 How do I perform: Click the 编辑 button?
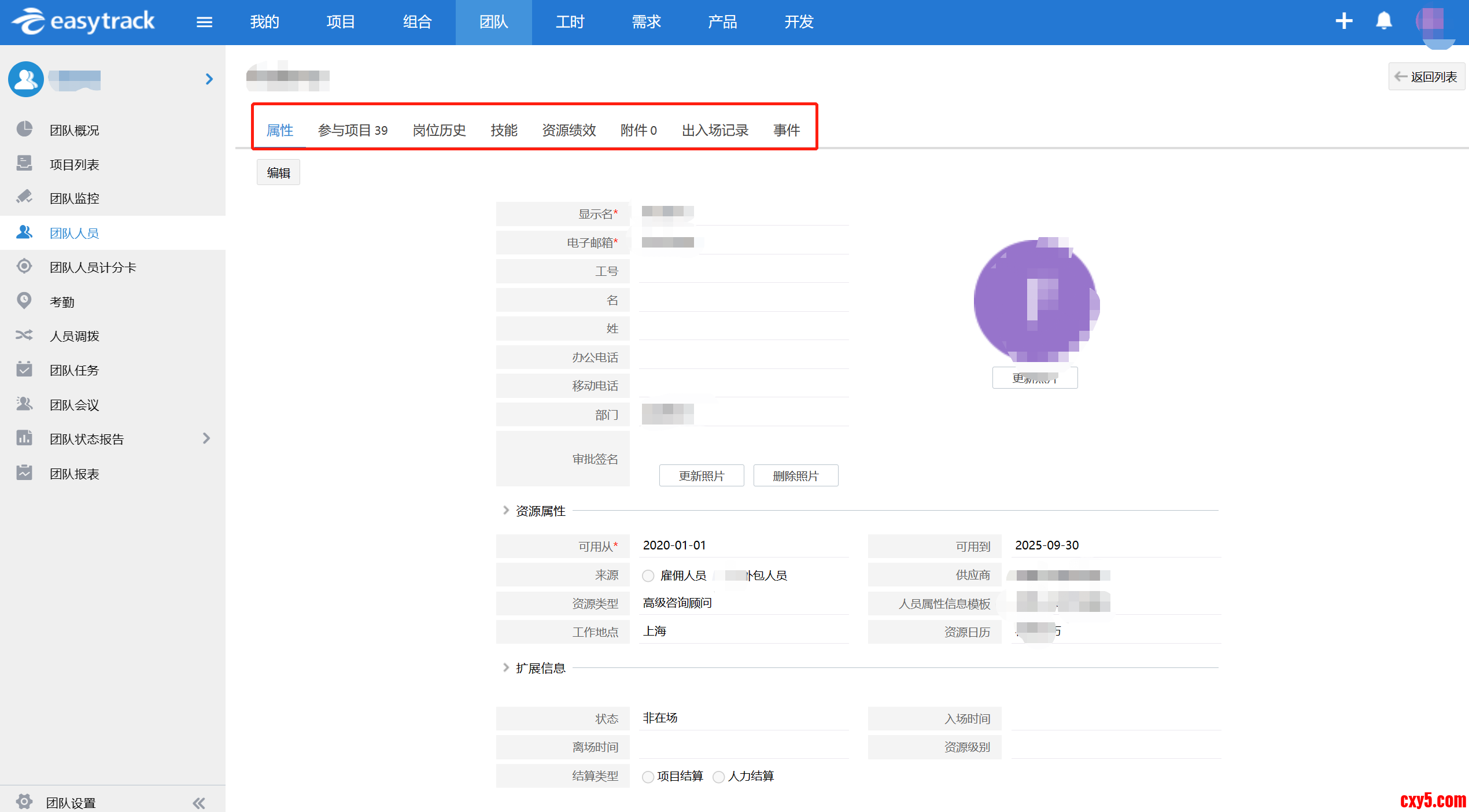pos(278,172)
